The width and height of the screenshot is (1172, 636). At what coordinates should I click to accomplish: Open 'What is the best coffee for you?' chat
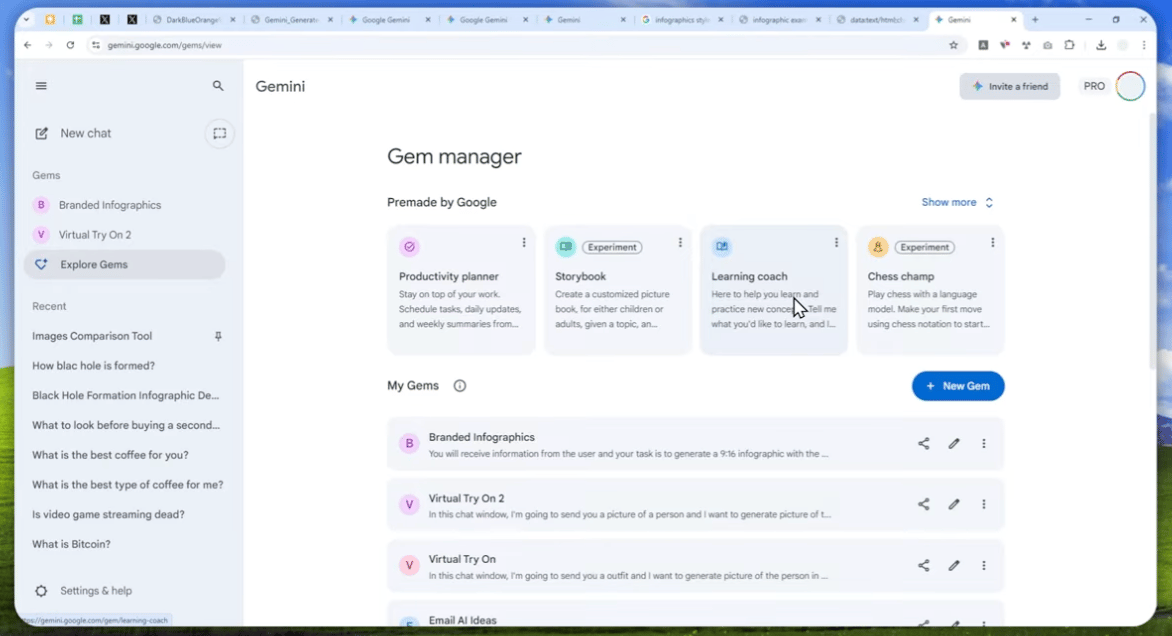point(110,455)
